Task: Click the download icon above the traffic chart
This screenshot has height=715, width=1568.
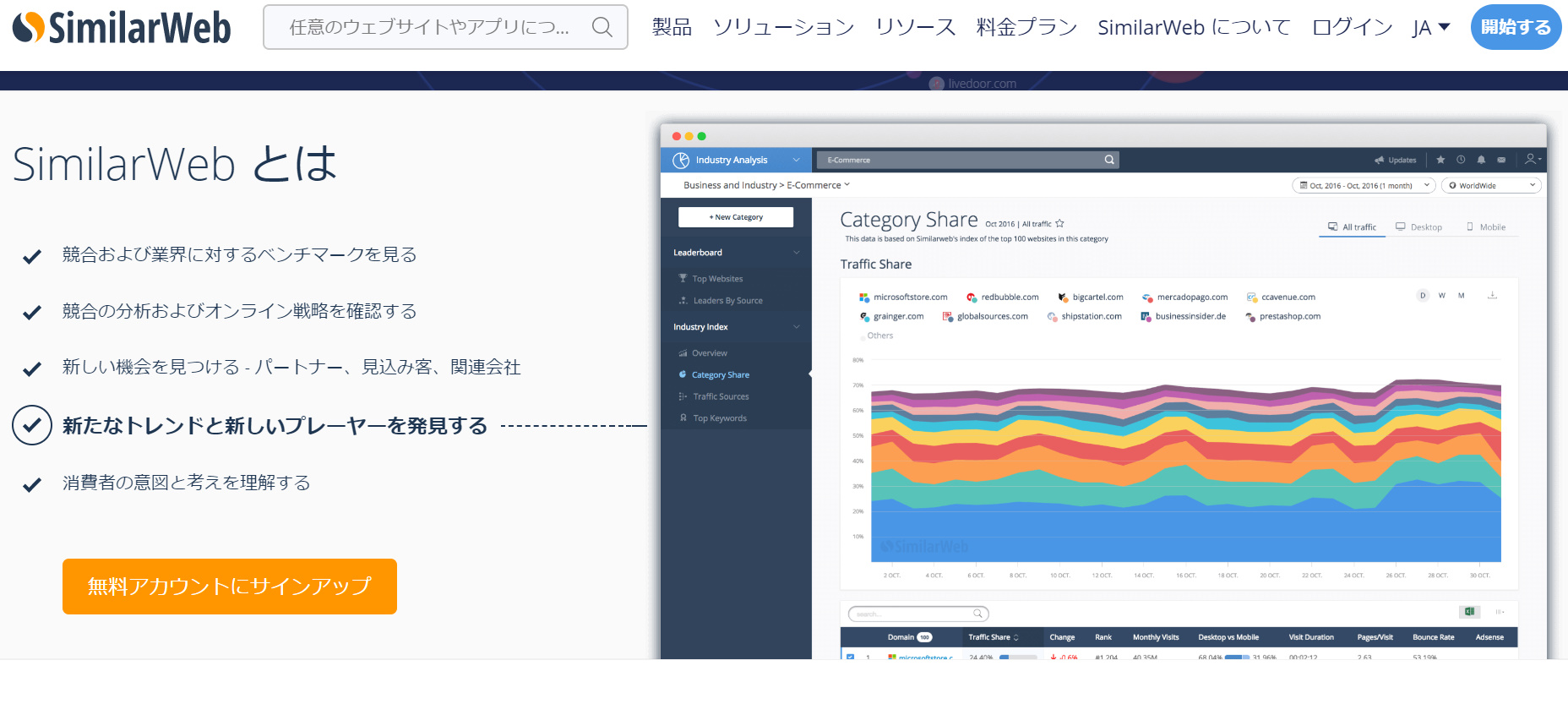Action: tap(1492, 295)
